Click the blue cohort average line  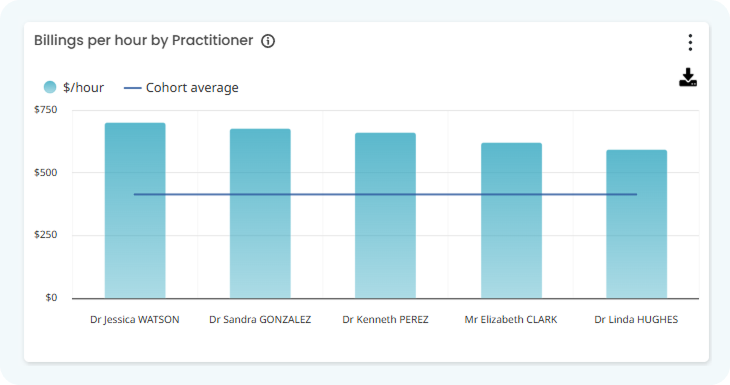tap(385, 194)
